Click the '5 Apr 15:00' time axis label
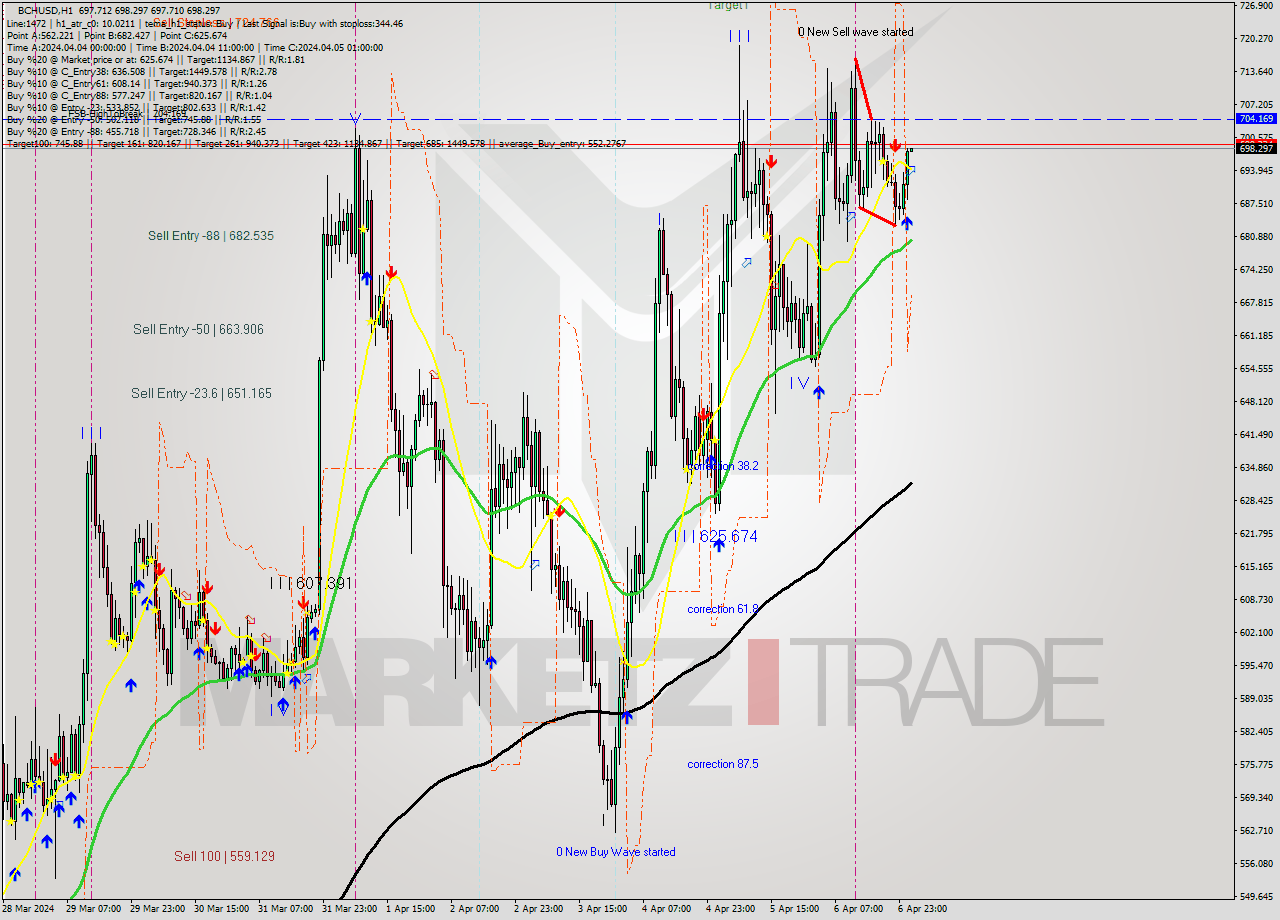The height and width of the screenshot is (920, 1280). (794, 909)
